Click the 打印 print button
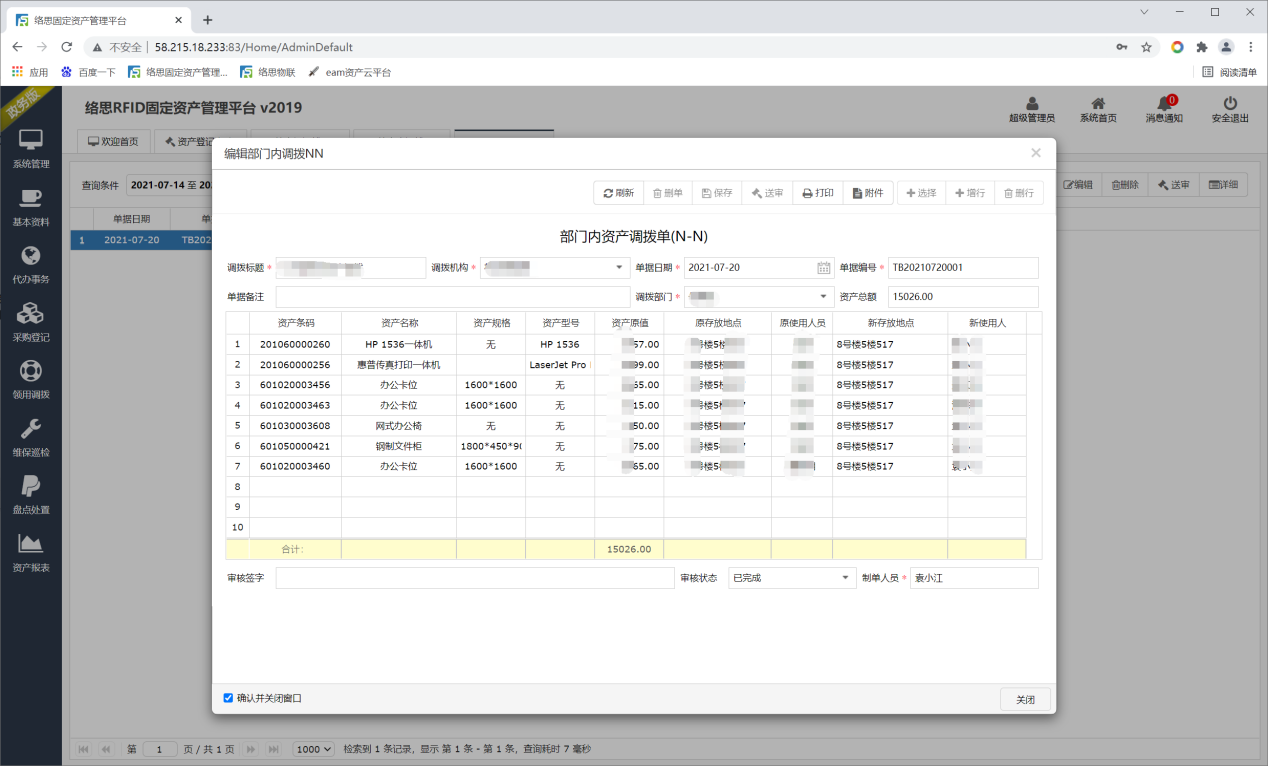This screenshot has height=766, width=1268. tap(817, 193)
